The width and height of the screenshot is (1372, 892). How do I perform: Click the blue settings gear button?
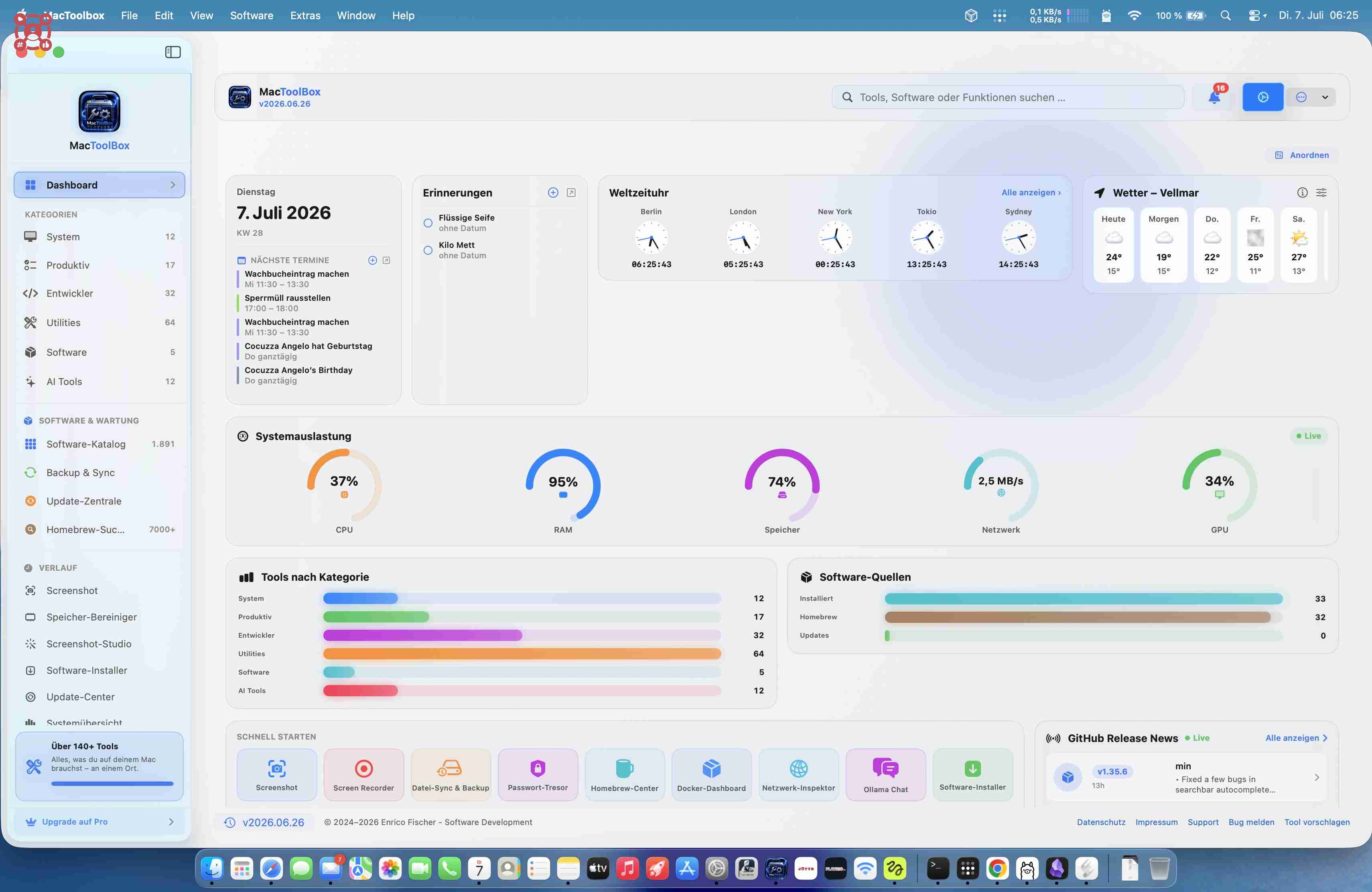pyautogui.click(x=1262, y=97)
